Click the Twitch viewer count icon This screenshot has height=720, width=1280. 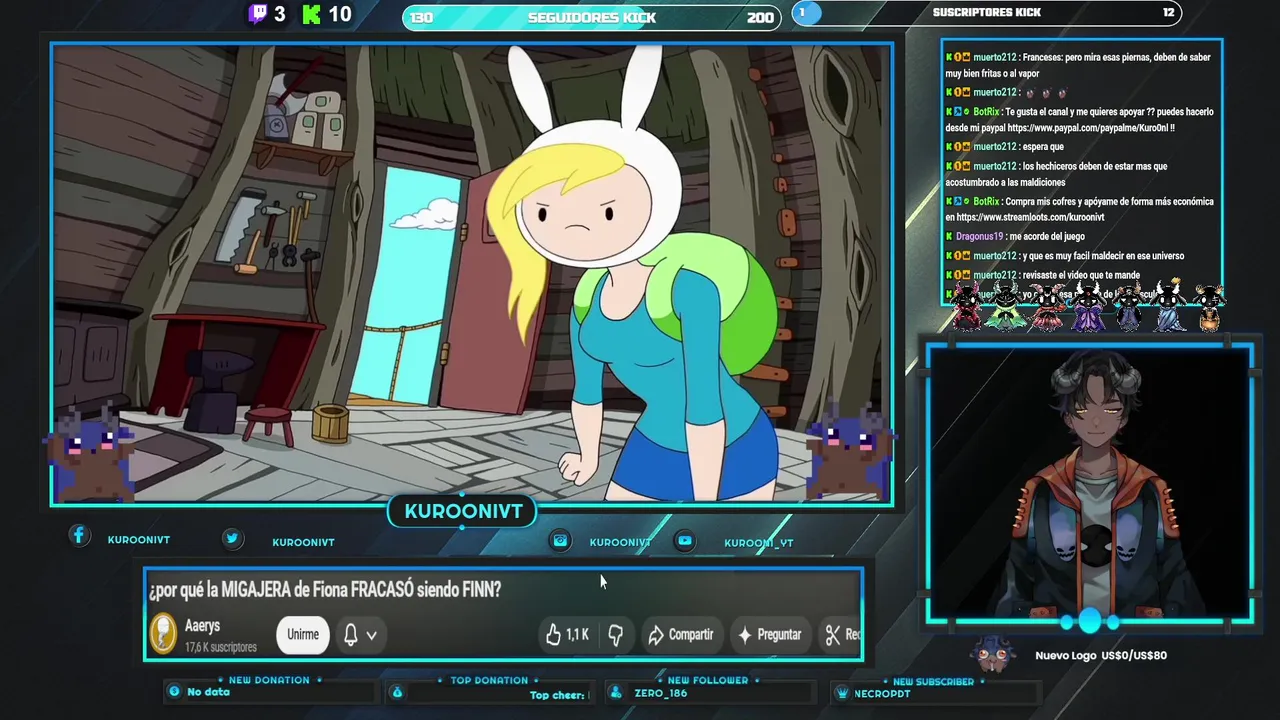(258, 14)
